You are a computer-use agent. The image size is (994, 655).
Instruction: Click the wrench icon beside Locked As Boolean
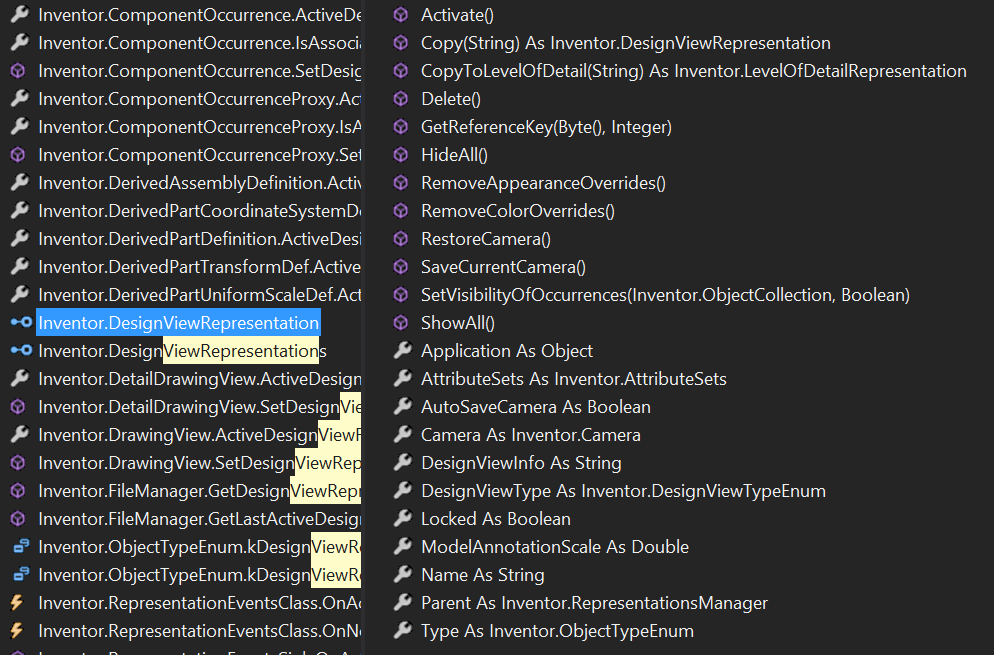(403, 518)
